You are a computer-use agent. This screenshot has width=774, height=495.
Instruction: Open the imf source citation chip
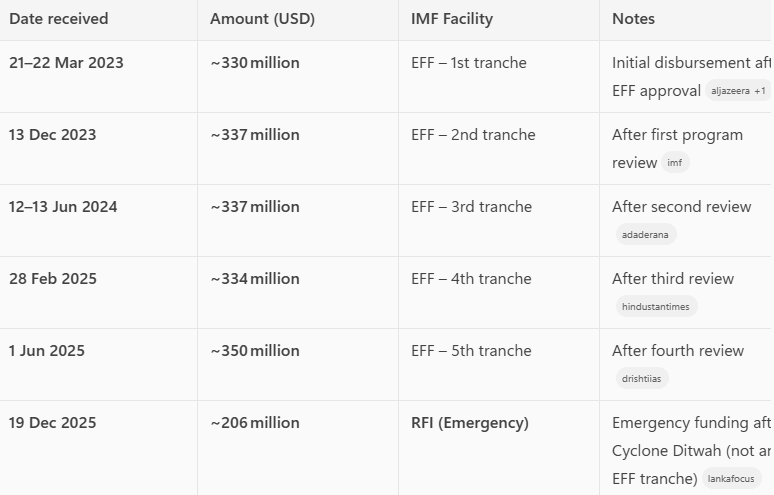pos(675,162)
